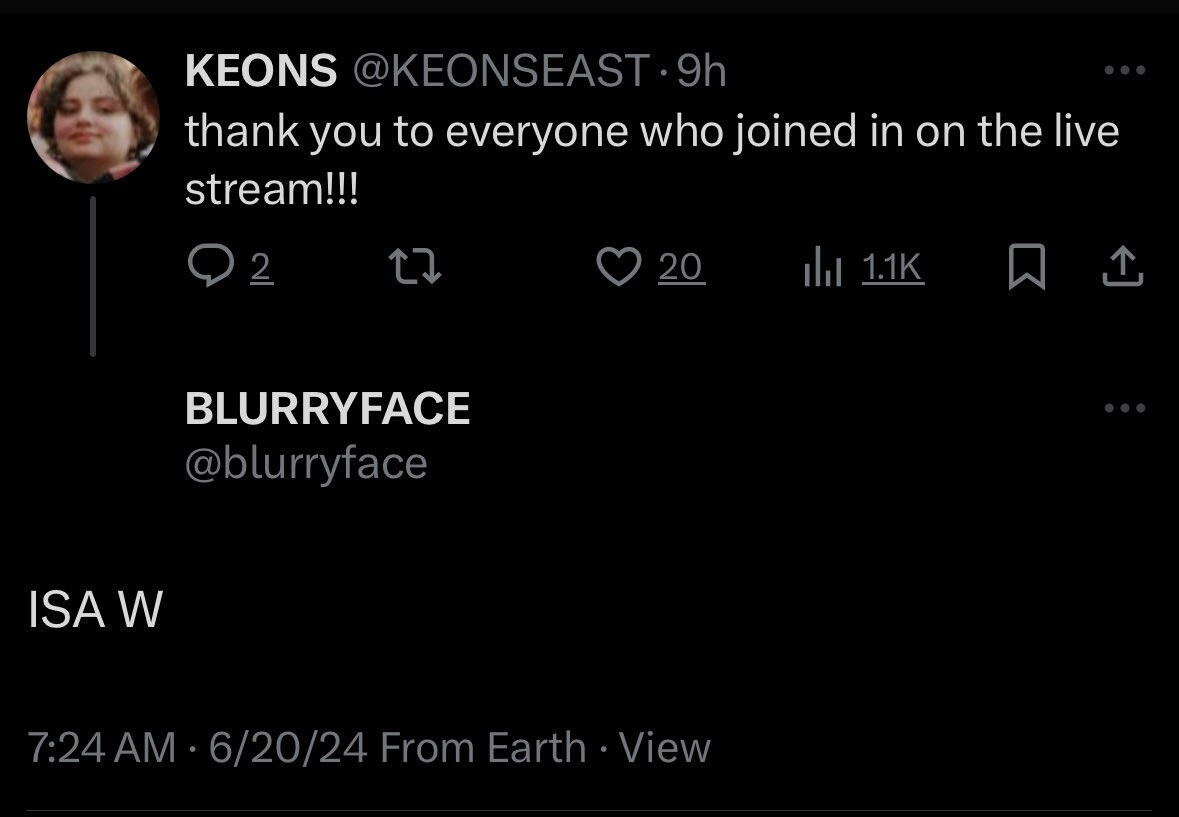Viewport: 1179px width, 817px height.
Task: Click the reply count 2
Action: pos(259,267)
